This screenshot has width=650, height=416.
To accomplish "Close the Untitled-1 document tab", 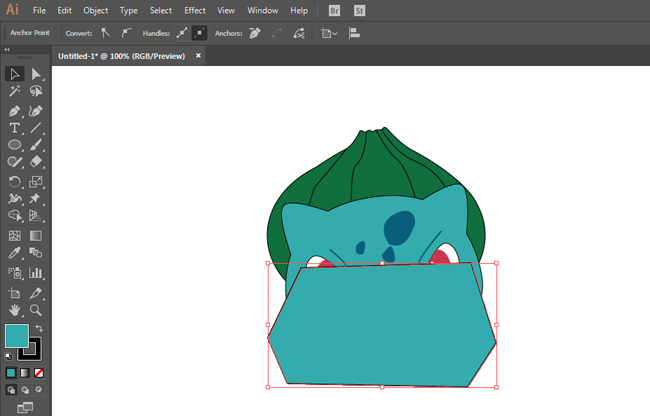I will pos(198,56).
